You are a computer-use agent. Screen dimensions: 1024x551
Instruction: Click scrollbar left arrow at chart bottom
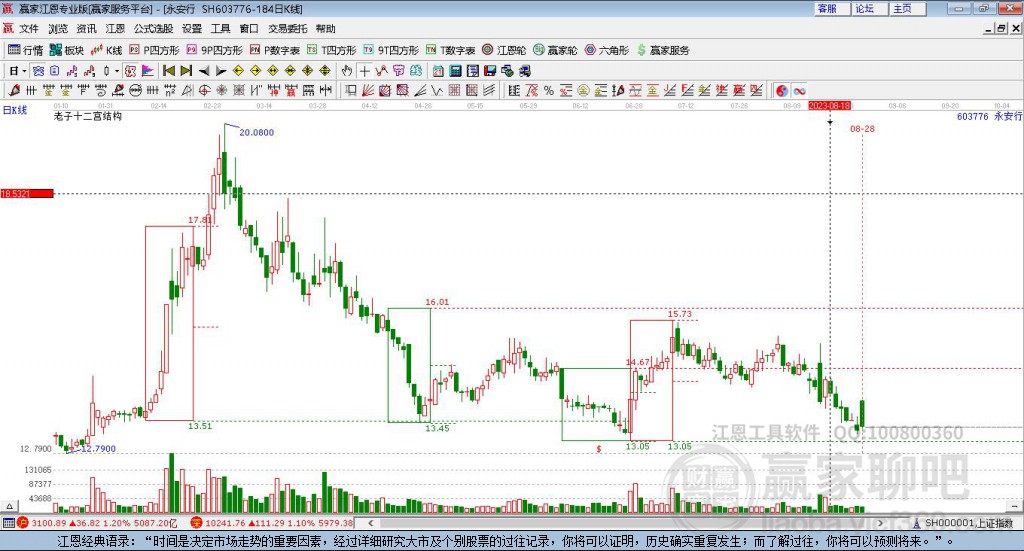(371, 522)
